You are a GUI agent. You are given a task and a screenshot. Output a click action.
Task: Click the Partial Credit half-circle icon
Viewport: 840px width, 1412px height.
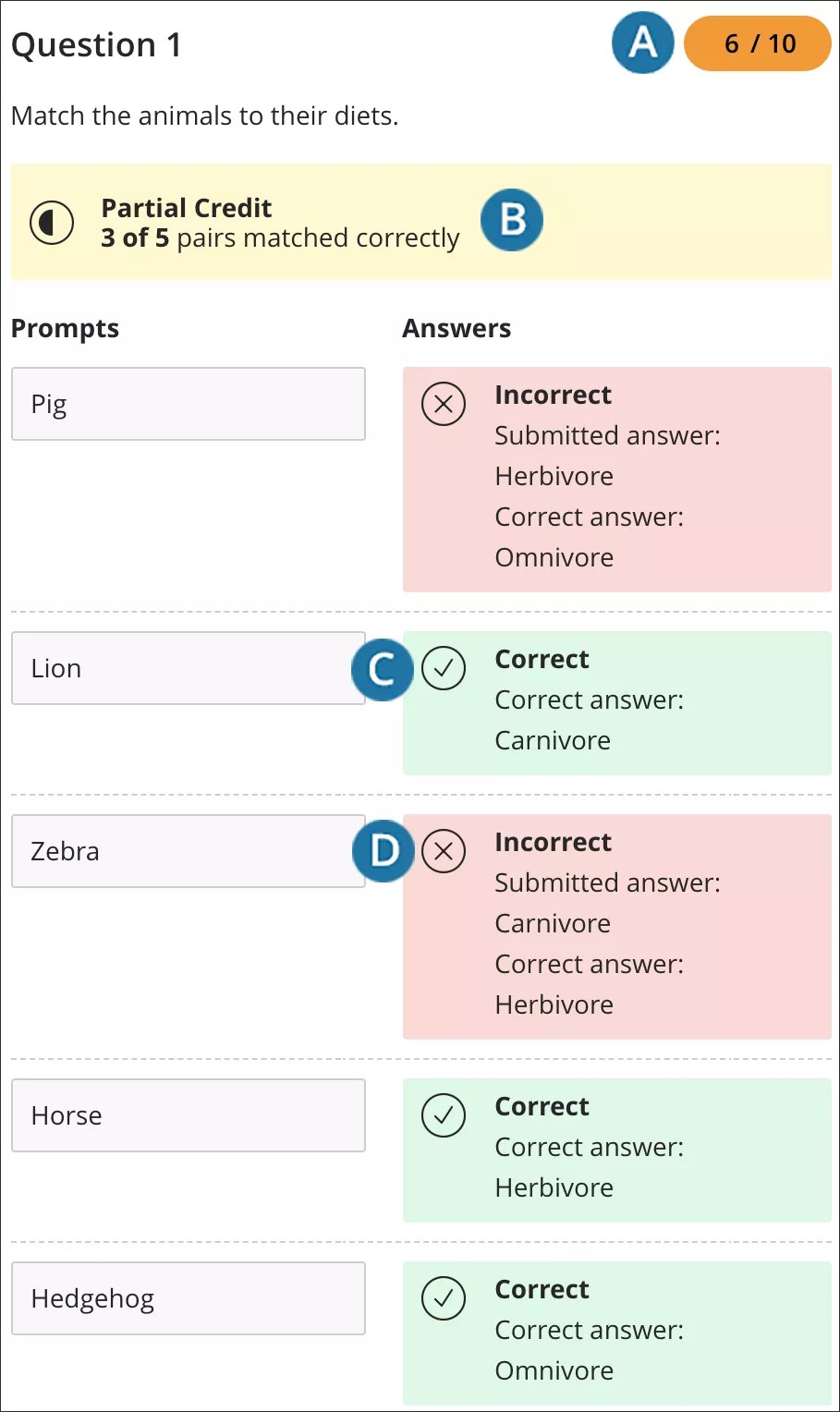pos(53,222)
